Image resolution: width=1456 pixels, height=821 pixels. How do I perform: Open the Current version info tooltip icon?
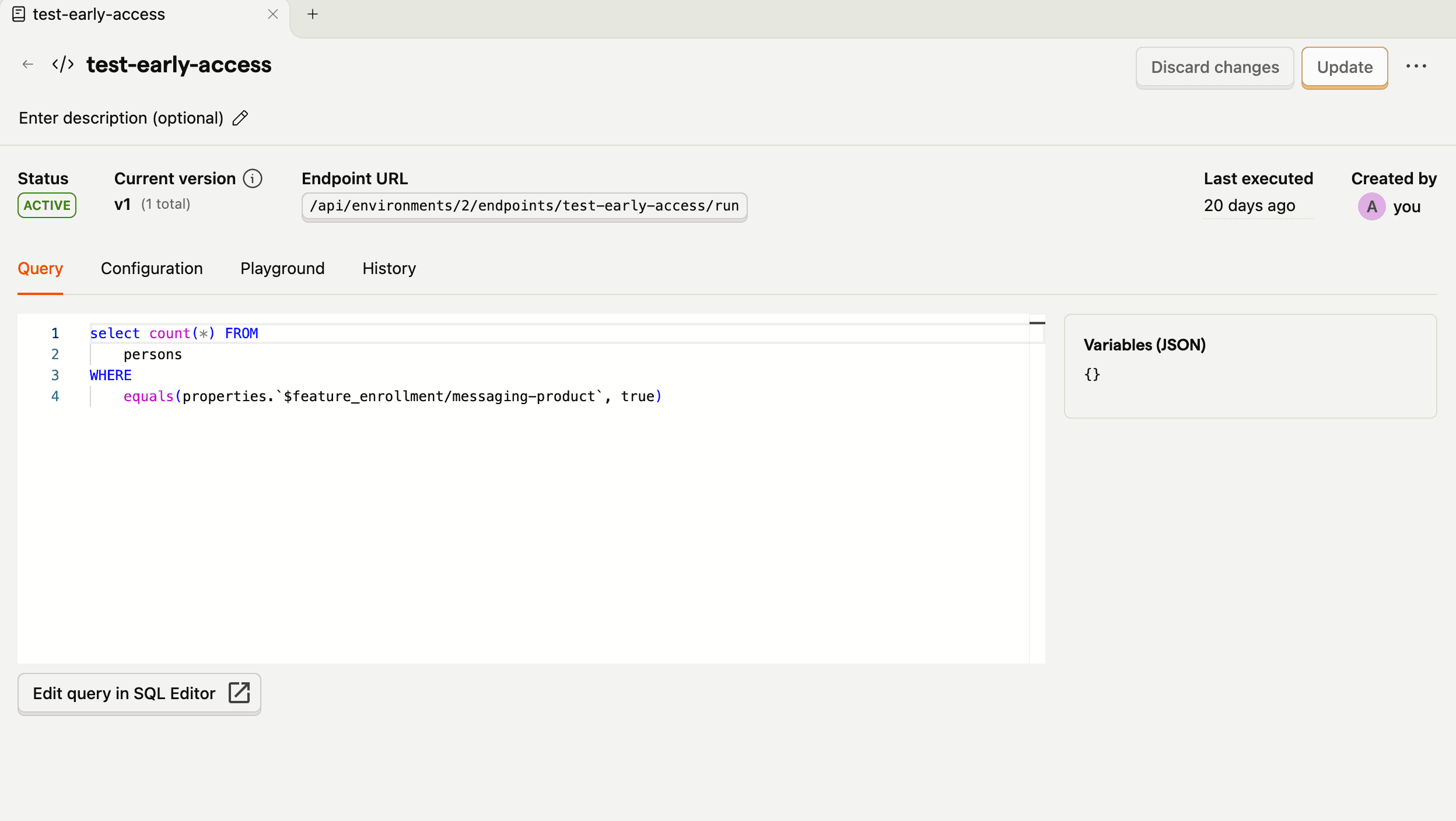point(252,178)
